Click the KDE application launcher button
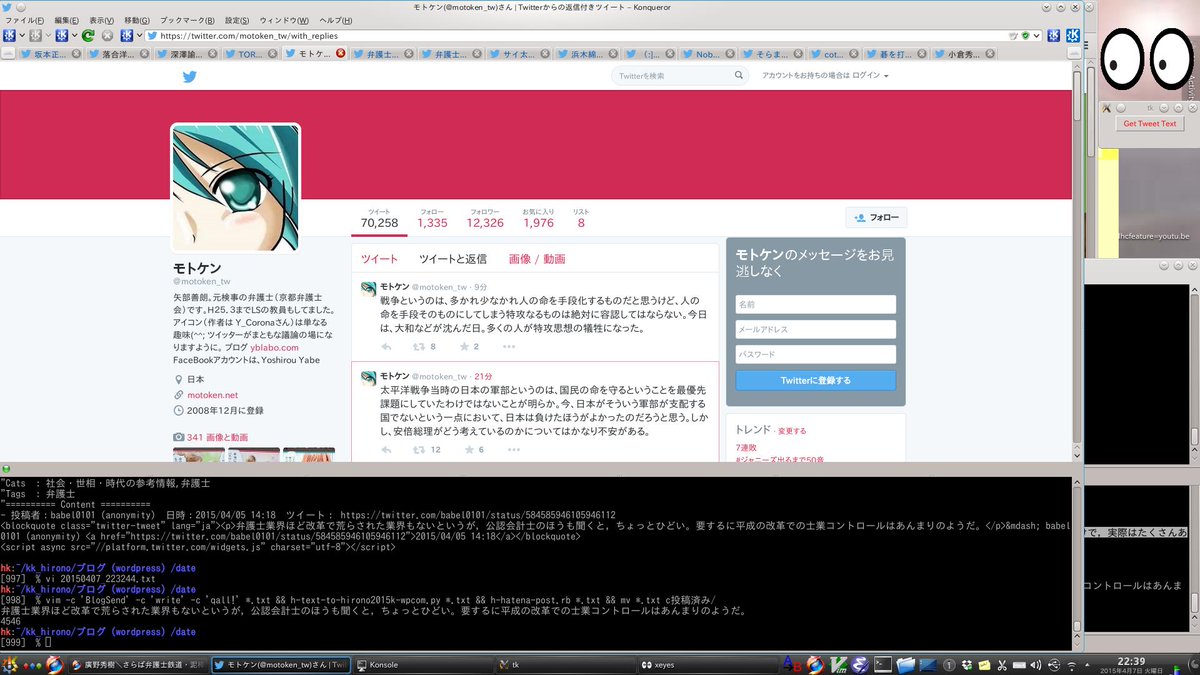Screen dimensions: 1200x675 coord(12,664)
